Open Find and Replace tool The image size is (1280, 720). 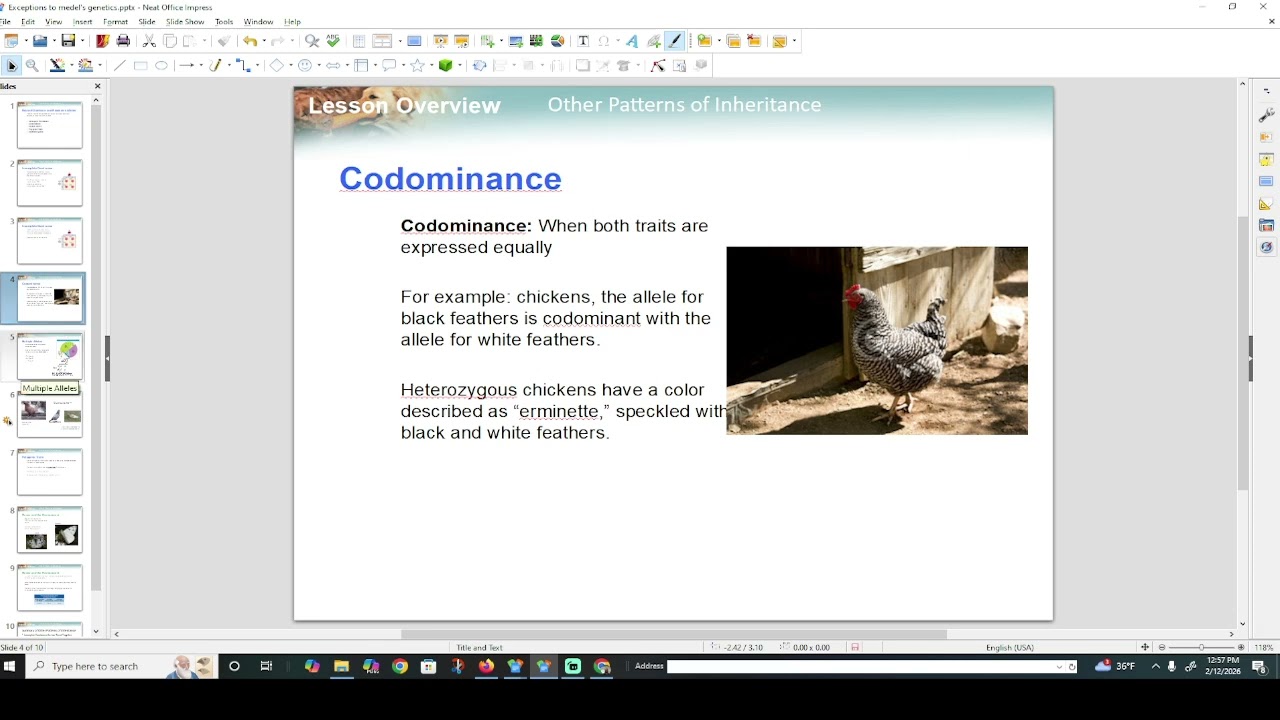pos(312,41)
